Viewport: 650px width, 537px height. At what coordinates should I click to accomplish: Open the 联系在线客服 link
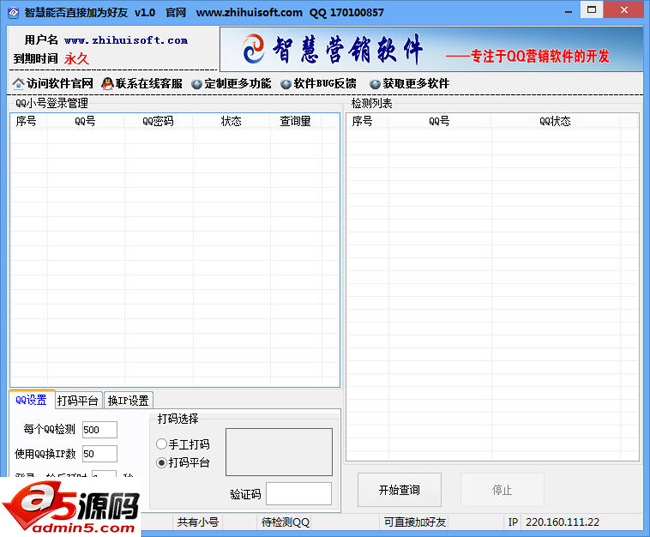149,84
